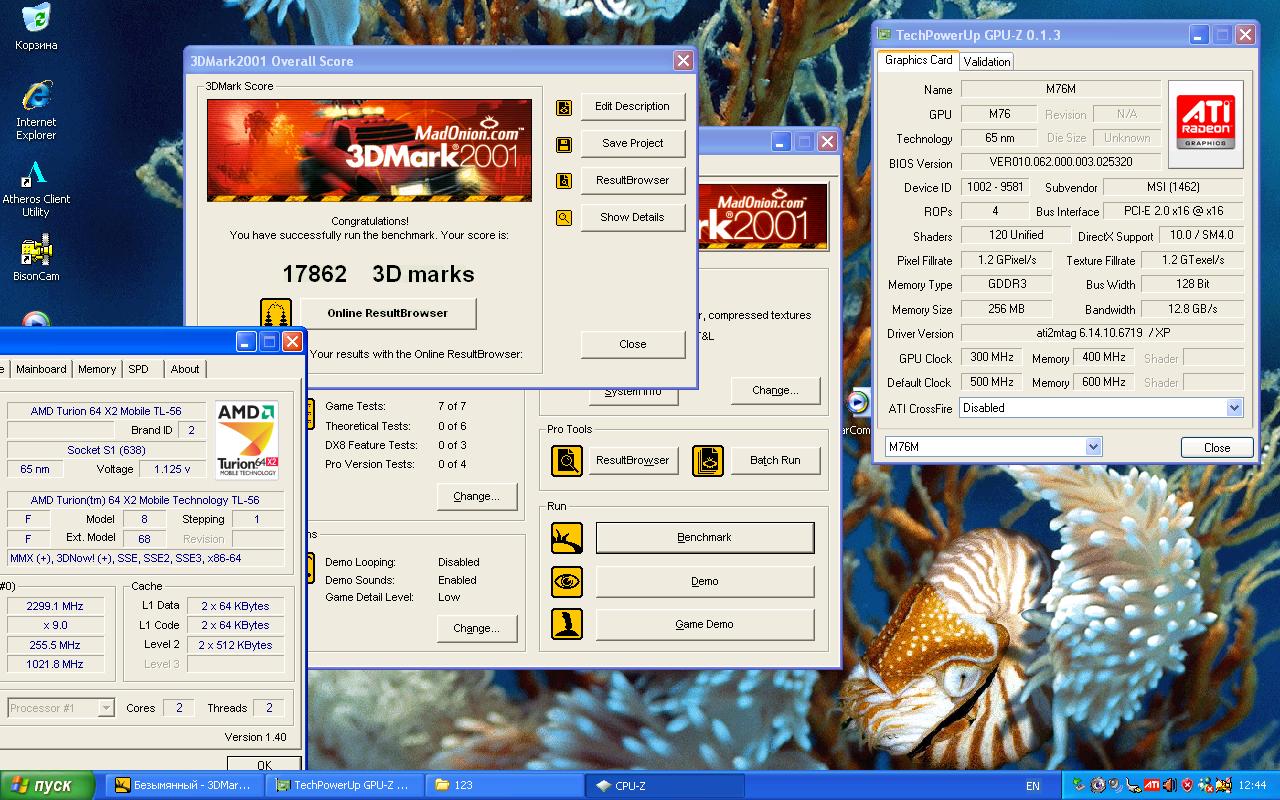Click the AMD Turion 64 X2 logo
Image resolution: width=1280 pixels, height=800 pixels.
[247, 440]
